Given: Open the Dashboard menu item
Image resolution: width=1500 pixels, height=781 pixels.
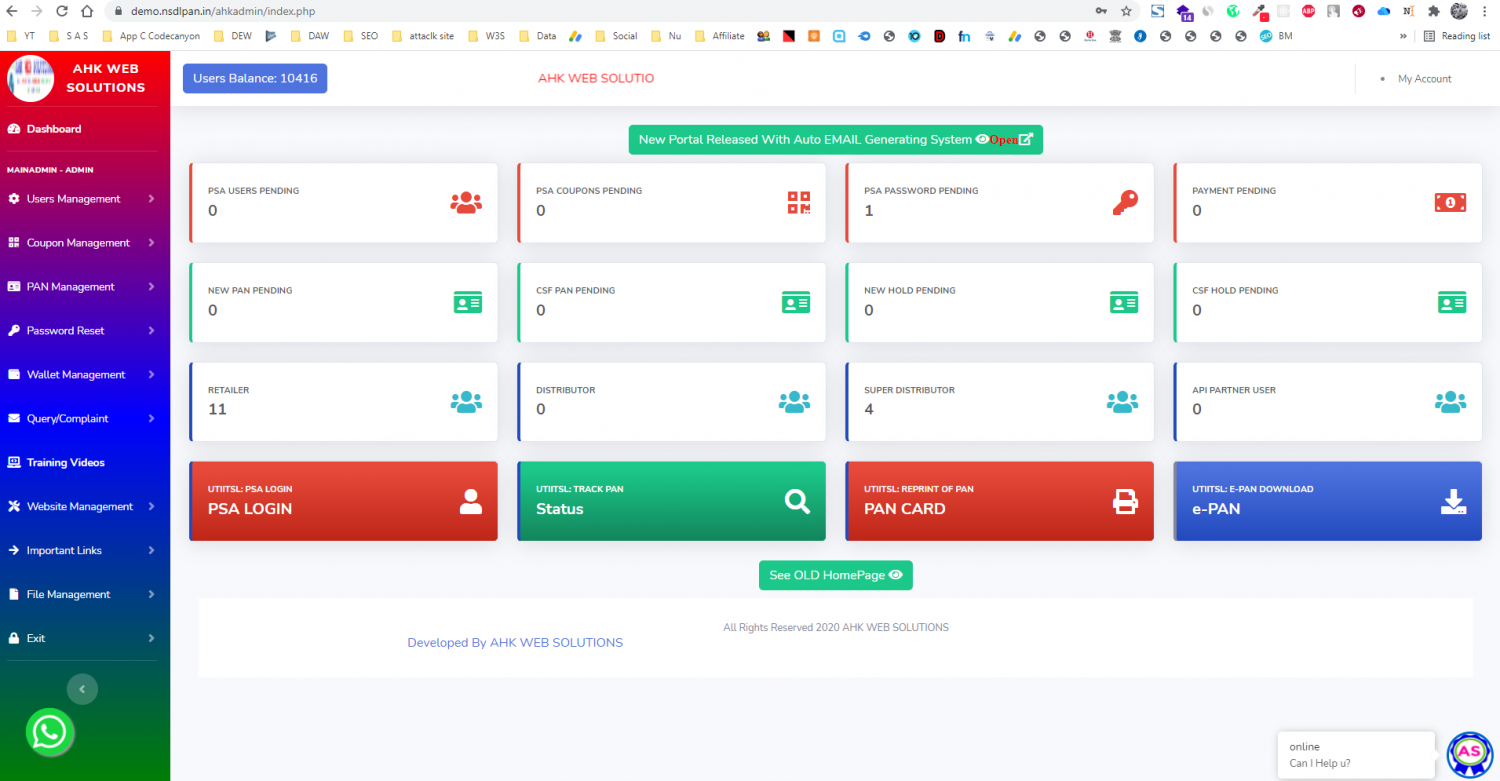Looking at the screenshot, I should pyautogui.click(x=54, y=129).
